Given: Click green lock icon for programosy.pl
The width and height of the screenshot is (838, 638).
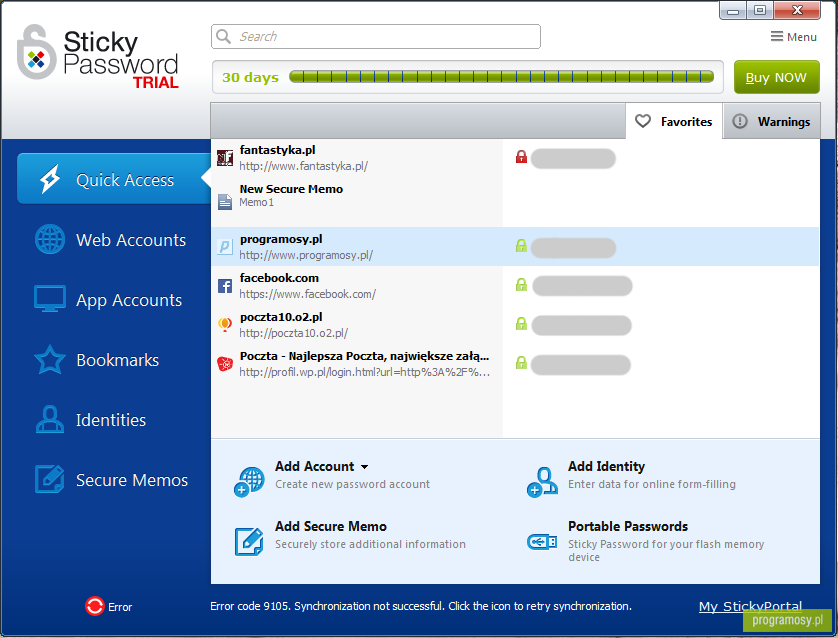Looking at the screenshot, I should [x=521, y=246].
